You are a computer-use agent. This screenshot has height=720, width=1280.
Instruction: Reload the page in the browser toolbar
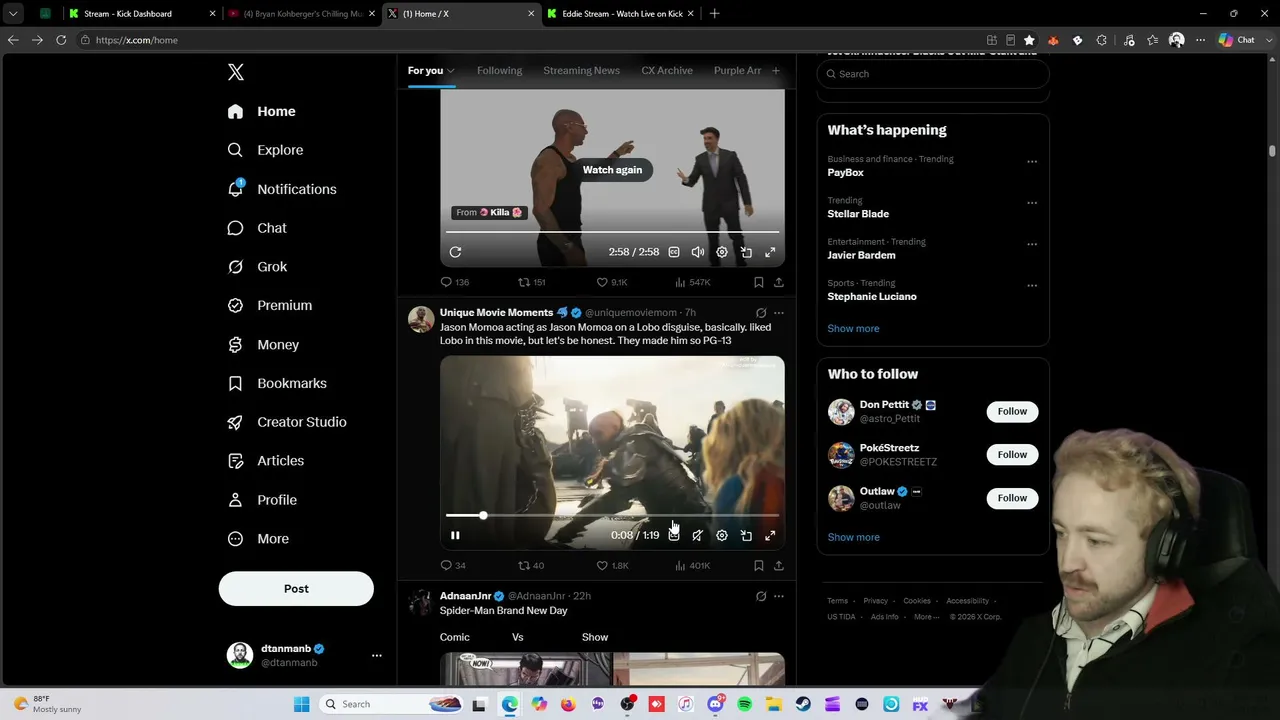coord(61,40)
